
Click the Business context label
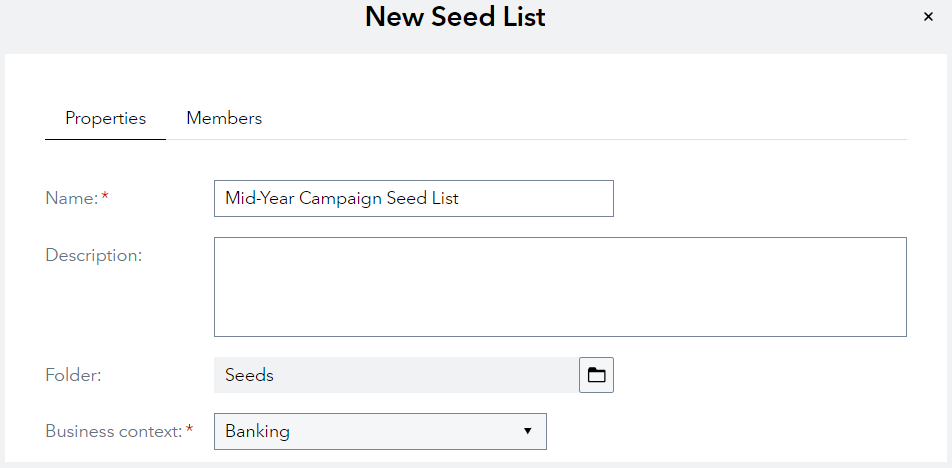114,432
